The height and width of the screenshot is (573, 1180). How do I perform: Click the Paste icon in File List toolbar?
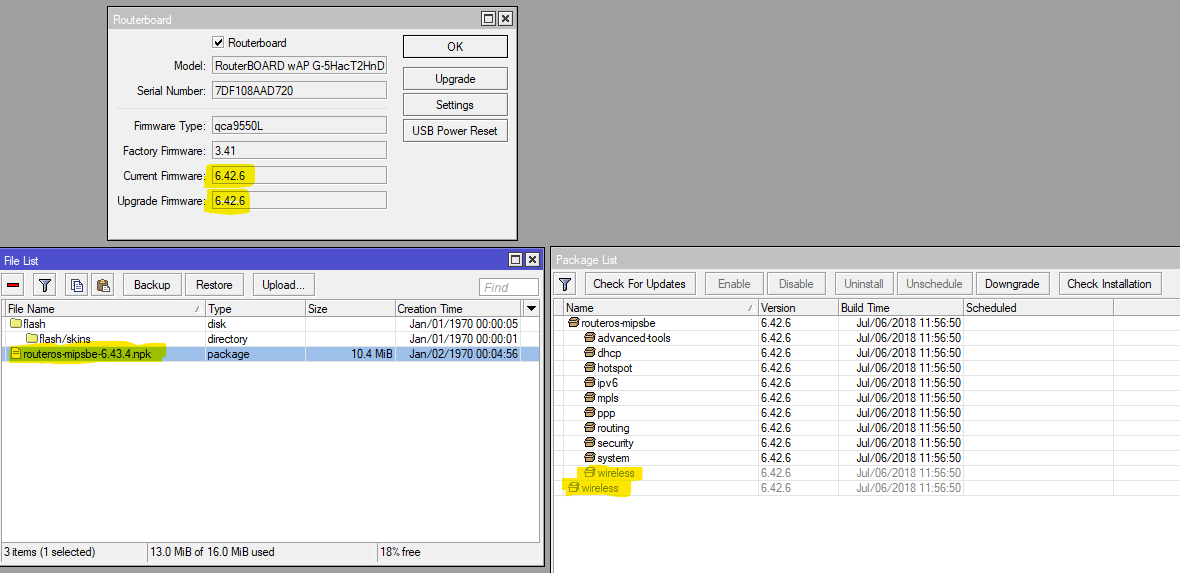click(103, 285)
